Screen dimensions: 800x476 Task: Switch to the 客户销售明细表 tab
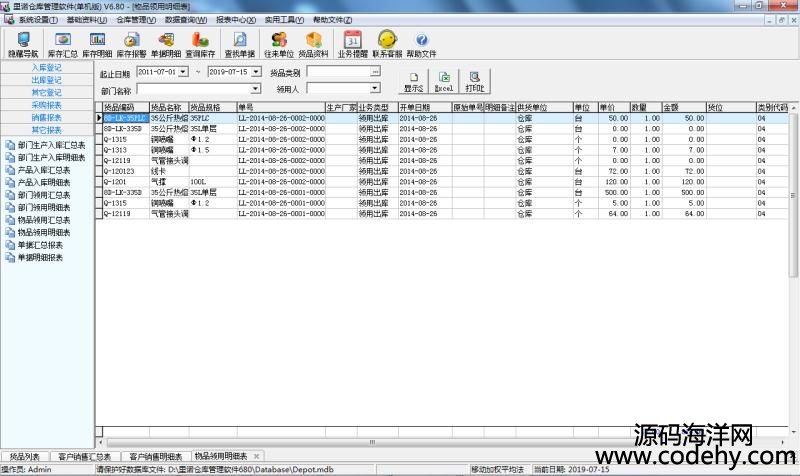[156, 457]
